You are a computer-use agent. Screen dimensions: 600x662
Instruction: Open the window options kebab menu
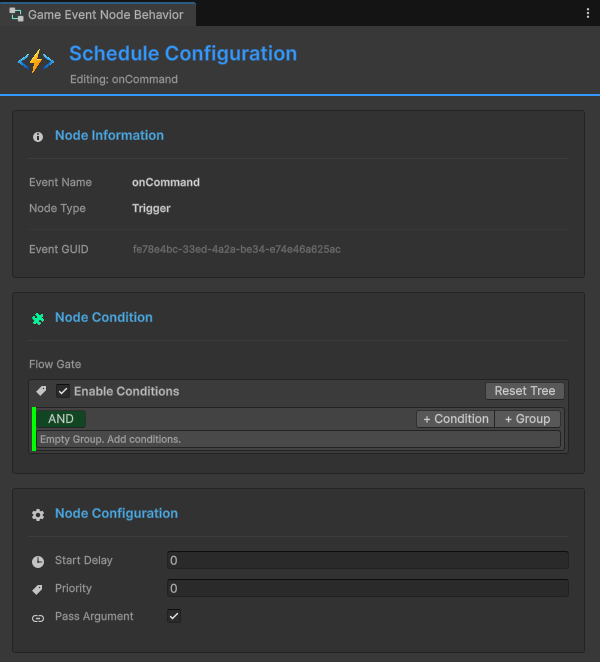pos(587,14)
